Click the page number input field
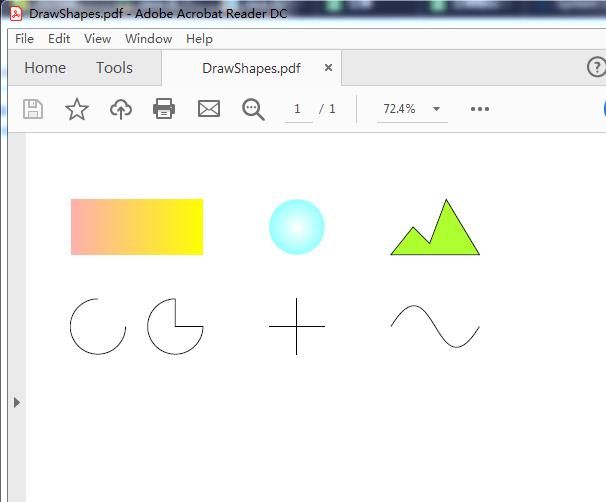 (x=298, y=109)
